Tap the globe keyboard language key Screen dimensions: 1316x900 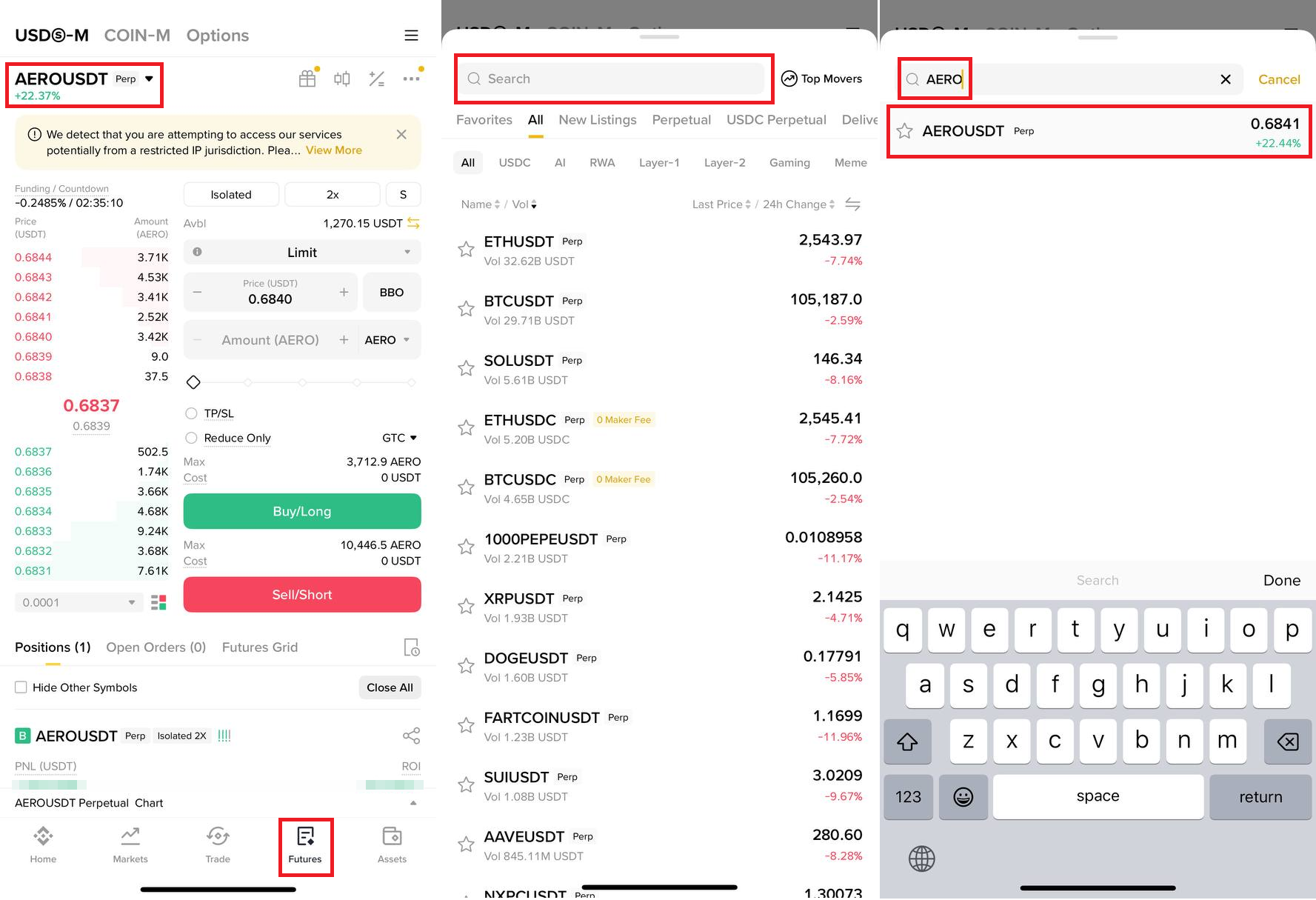[x=922, y=859]
